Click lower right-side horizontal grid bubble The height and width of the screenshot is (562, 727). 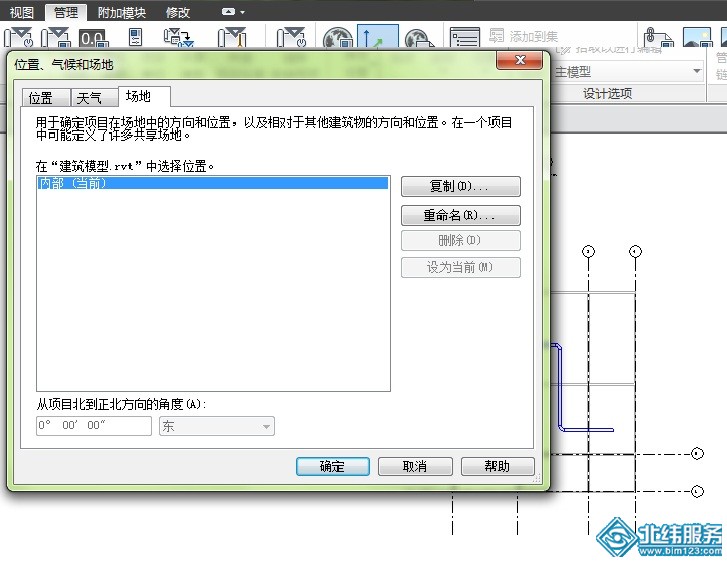(697, 491)
